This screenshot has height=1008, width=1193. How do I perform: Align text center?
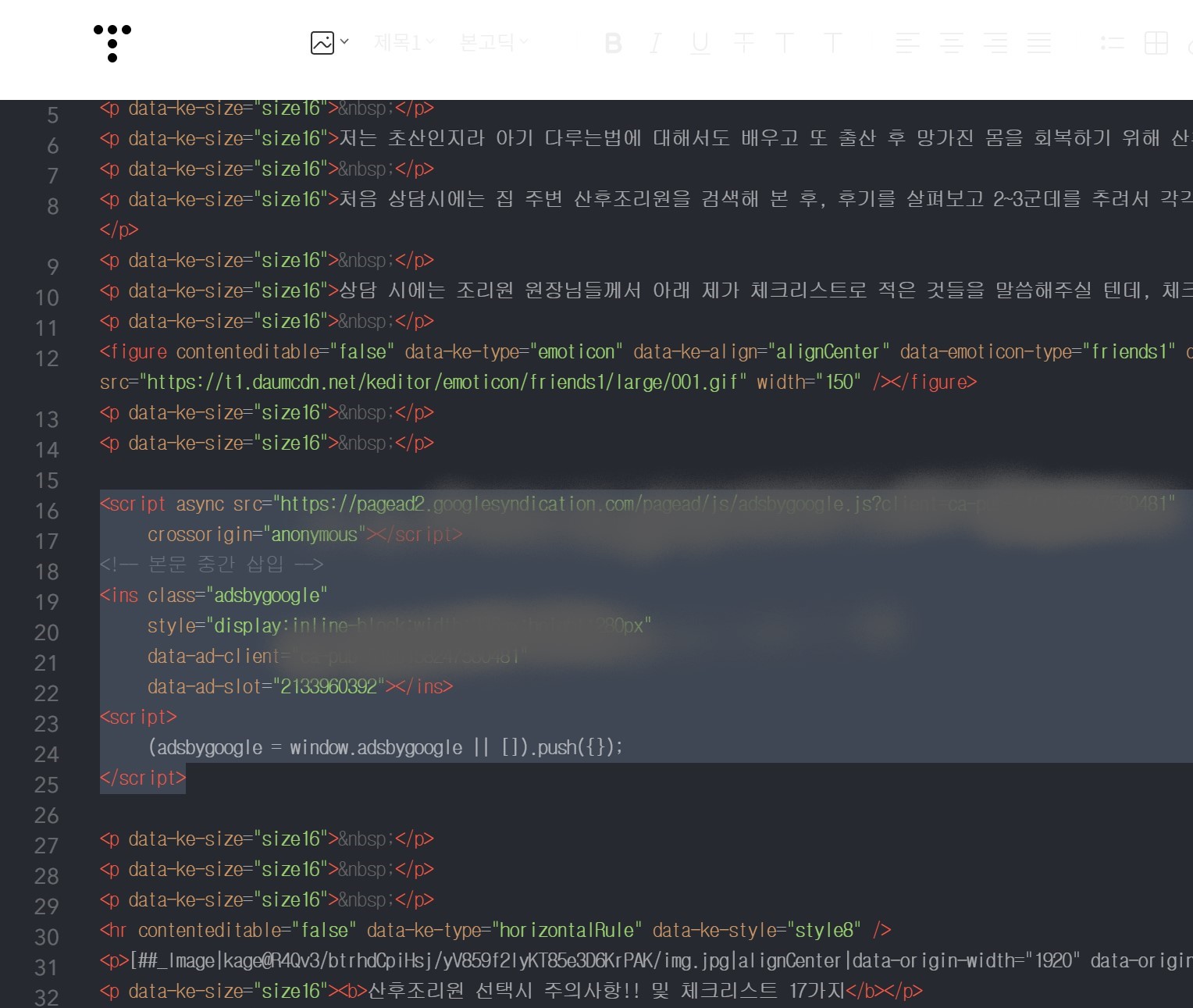(951, 43)
